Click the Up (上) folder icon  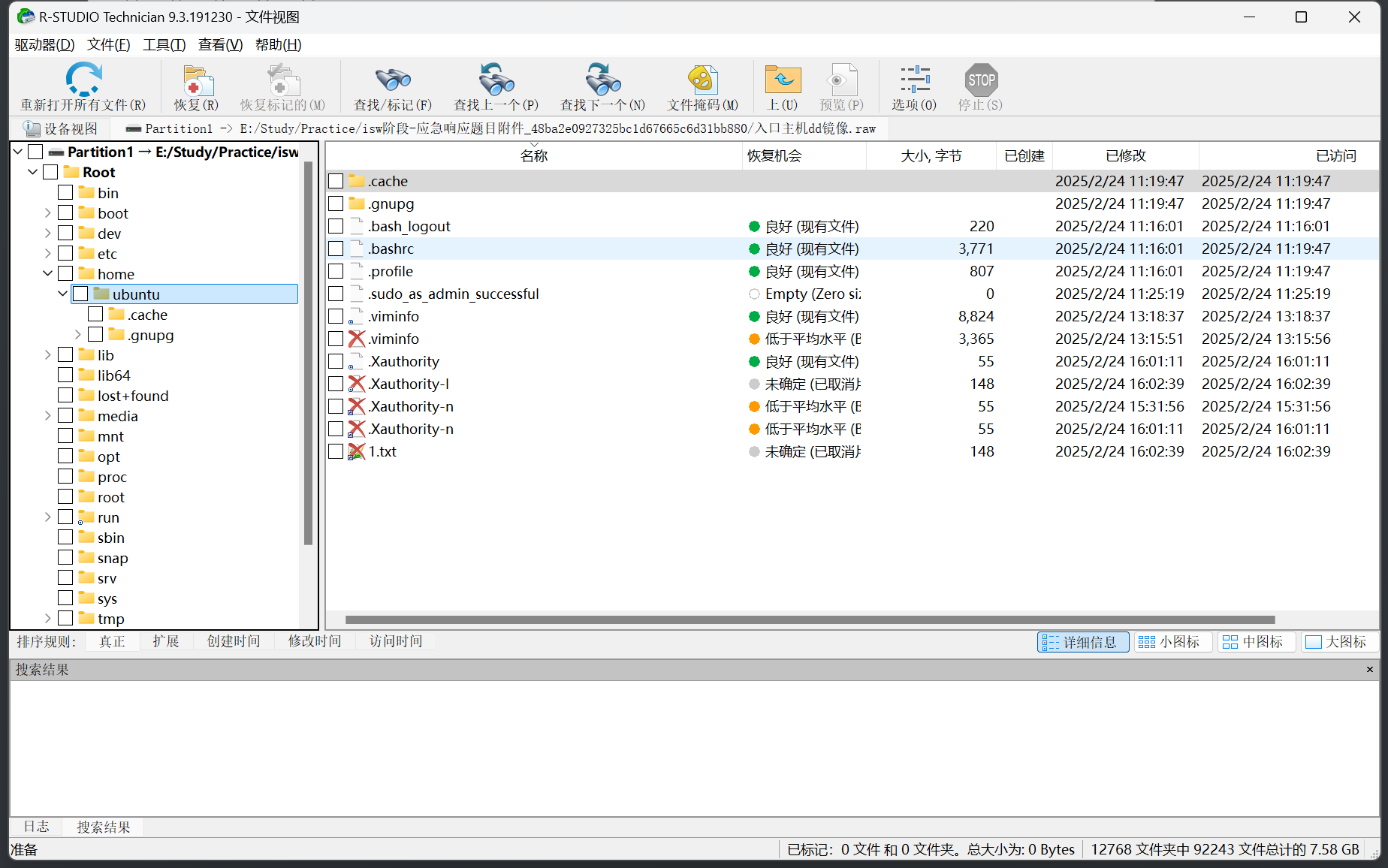(783, 80)
